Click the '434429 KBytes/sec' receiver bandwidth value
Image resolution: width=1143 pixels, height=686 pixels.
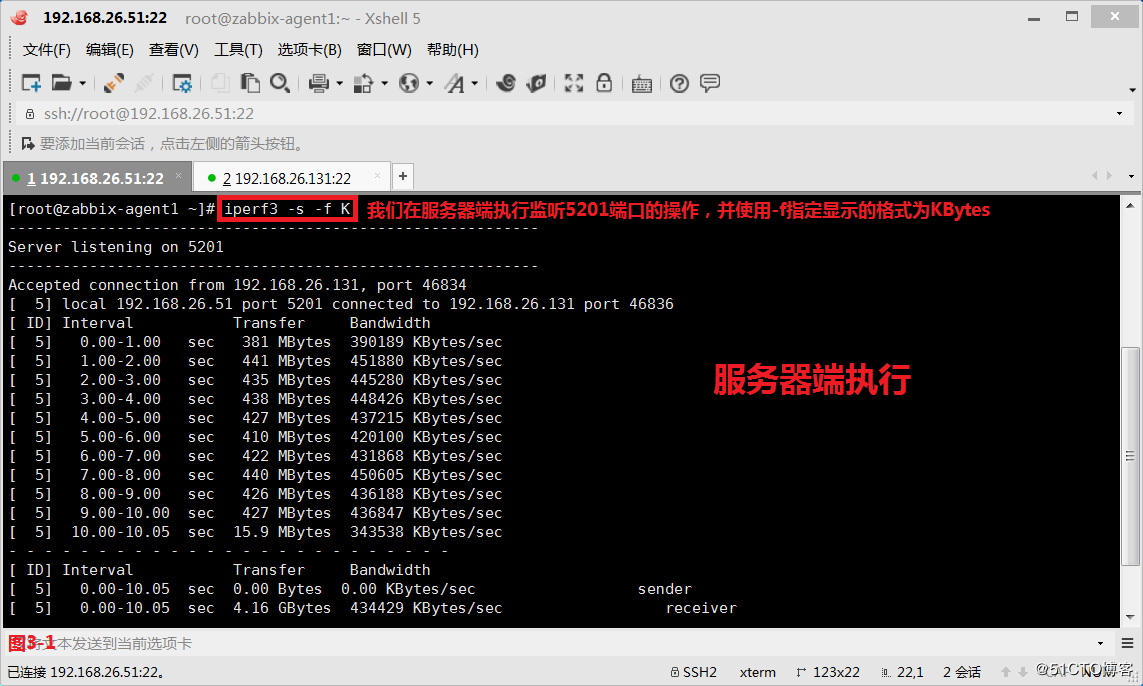point(426,608)
